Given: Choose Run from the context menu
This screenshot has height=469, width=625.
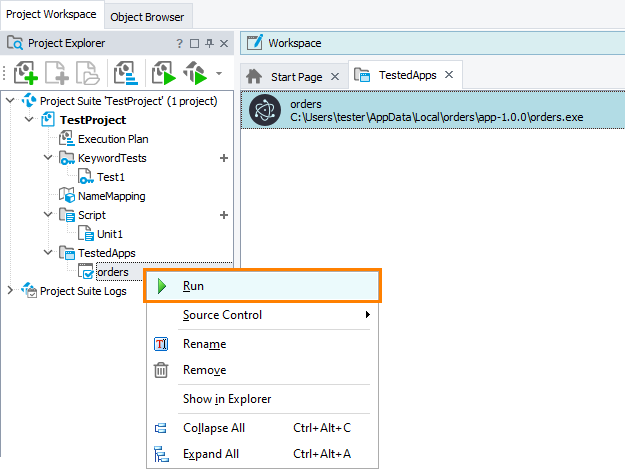Looking at the screenshot, I should [x=194, y=286].
